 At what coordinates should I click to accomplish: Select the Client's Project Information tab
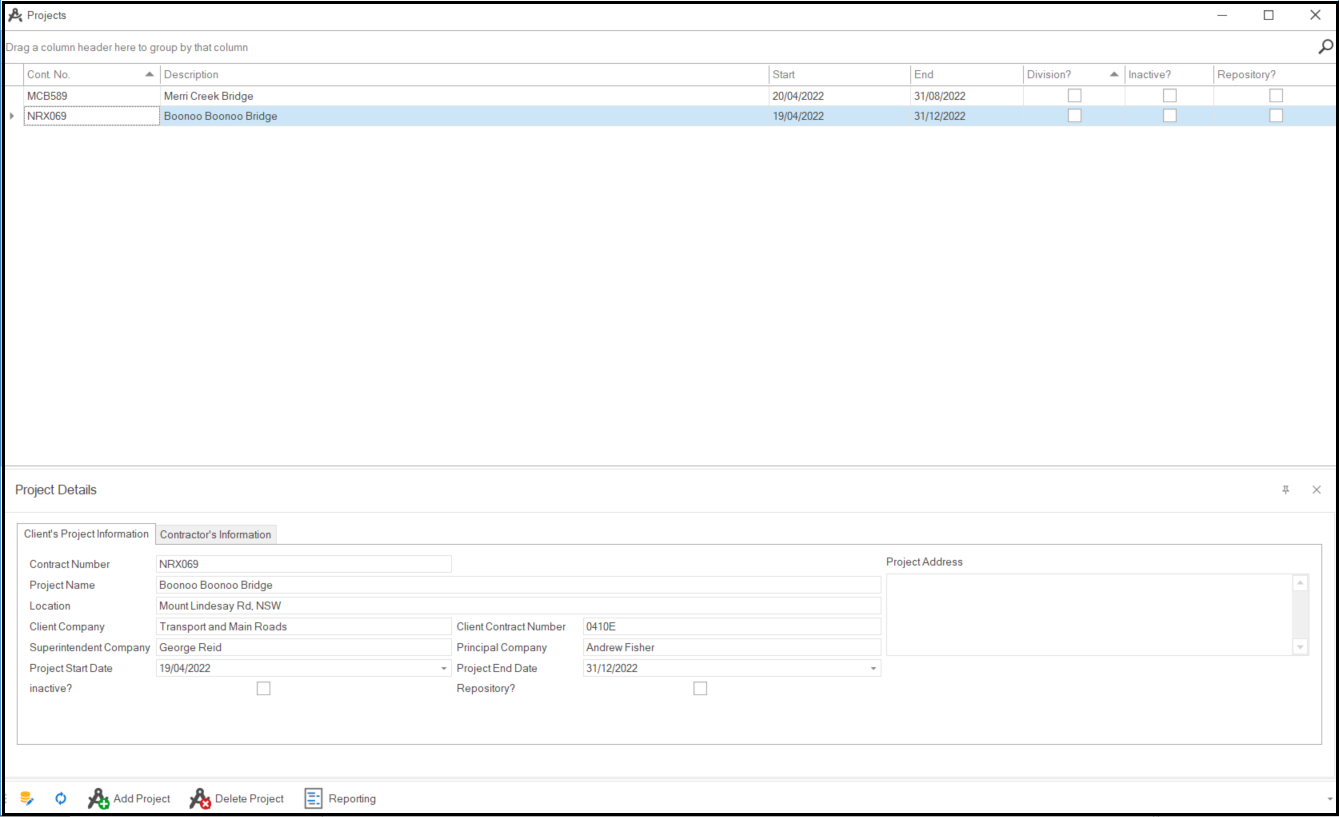[x=86, y=534]
